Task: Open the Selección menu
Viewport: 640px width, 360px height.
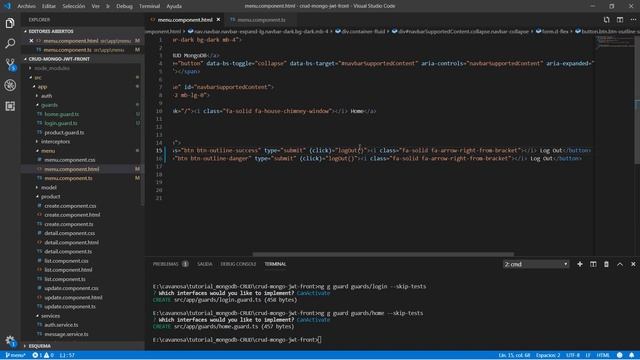Action: pyautogui.click(x=73, y=6)
